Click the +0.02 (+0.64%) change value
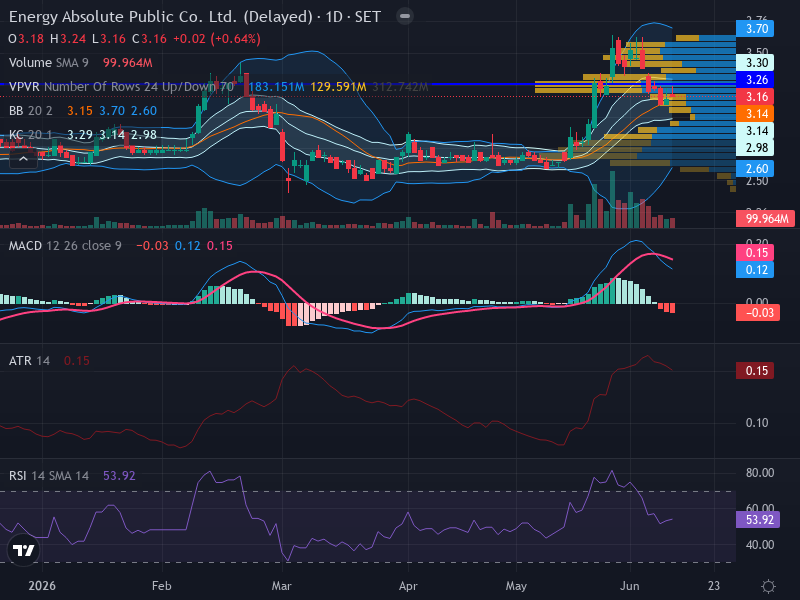This screenshot has height=600, width=800. click(217, 39)
